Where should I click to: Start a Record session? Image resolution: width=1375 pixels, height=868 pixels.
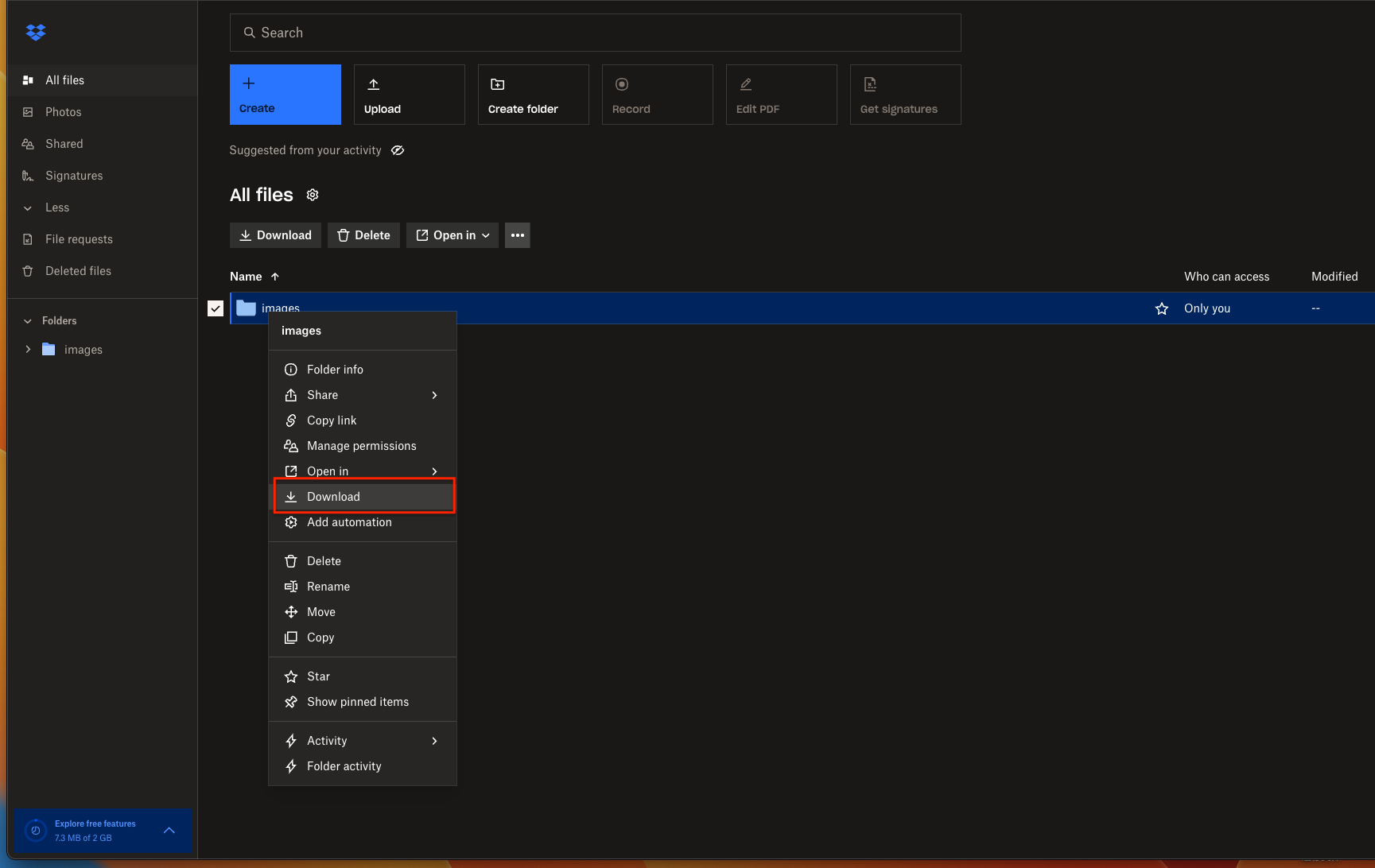658,95
